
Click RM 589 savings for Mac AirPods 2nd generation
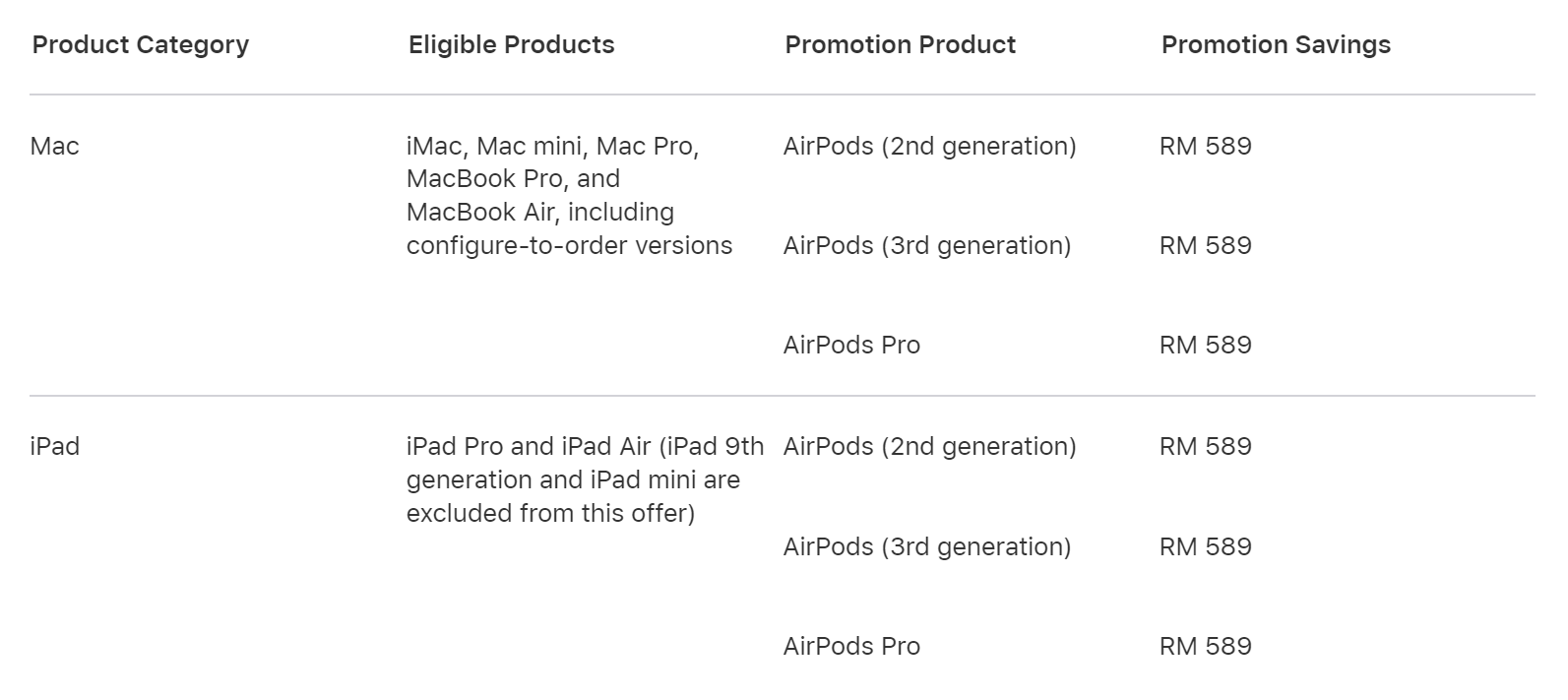(1205, 147)
